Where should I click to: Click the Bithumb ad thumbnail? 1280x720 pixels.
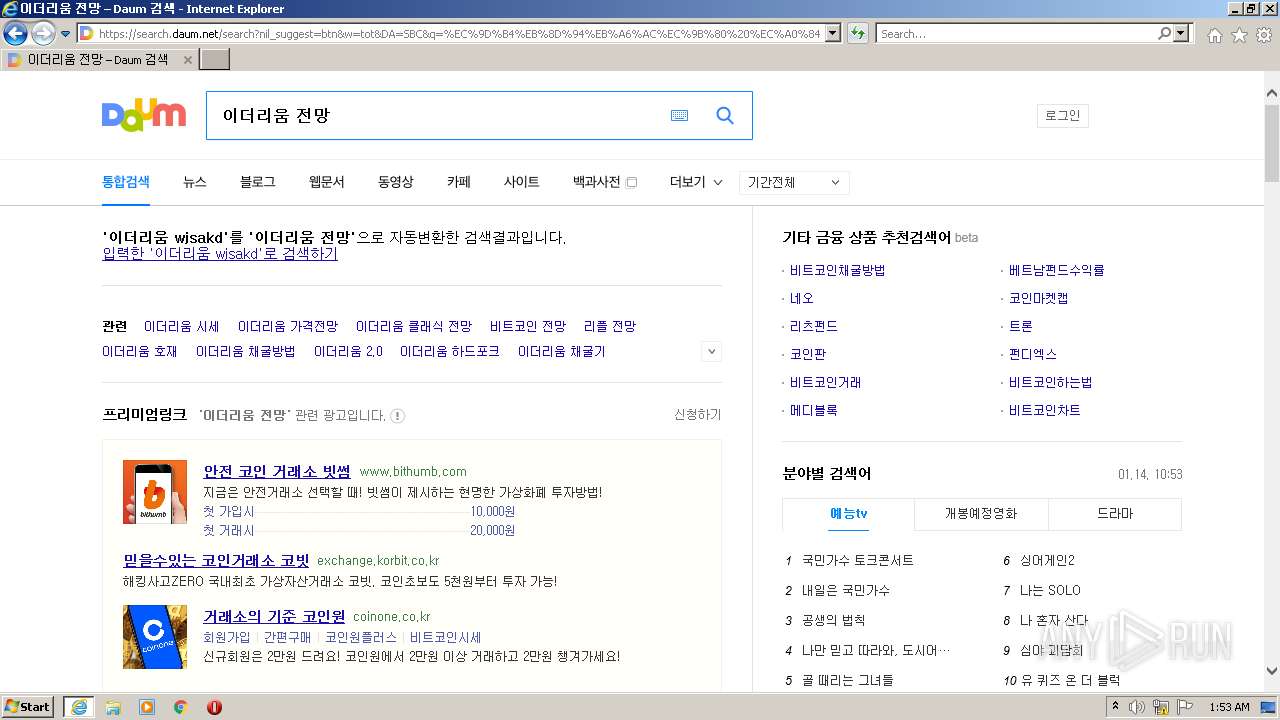click(x=155, y=491)
